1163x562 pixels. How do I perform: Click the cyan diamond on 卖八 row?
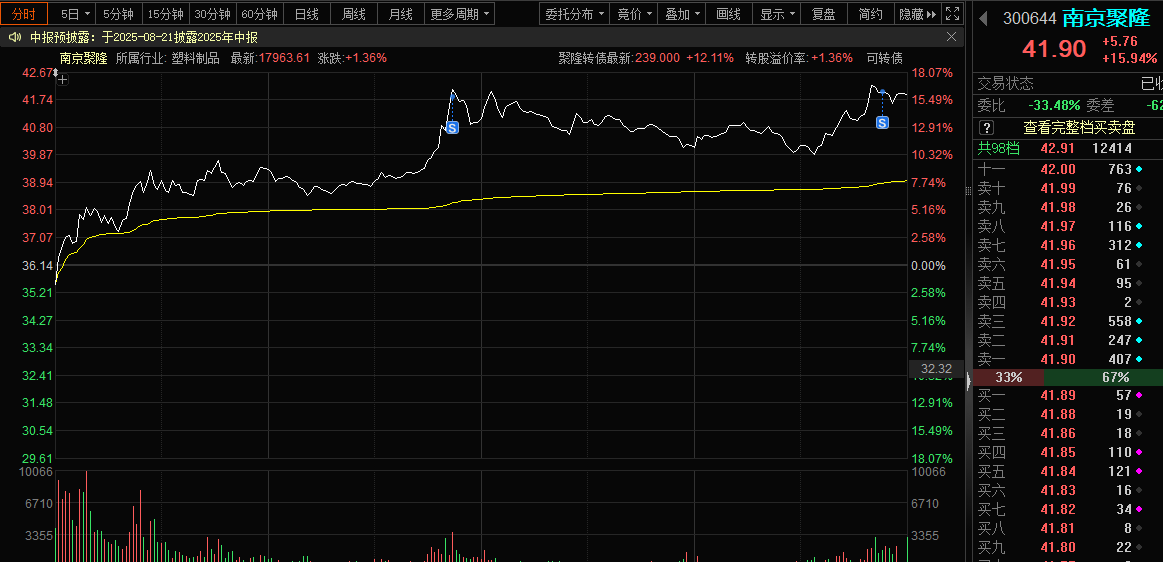(1139, 225)
